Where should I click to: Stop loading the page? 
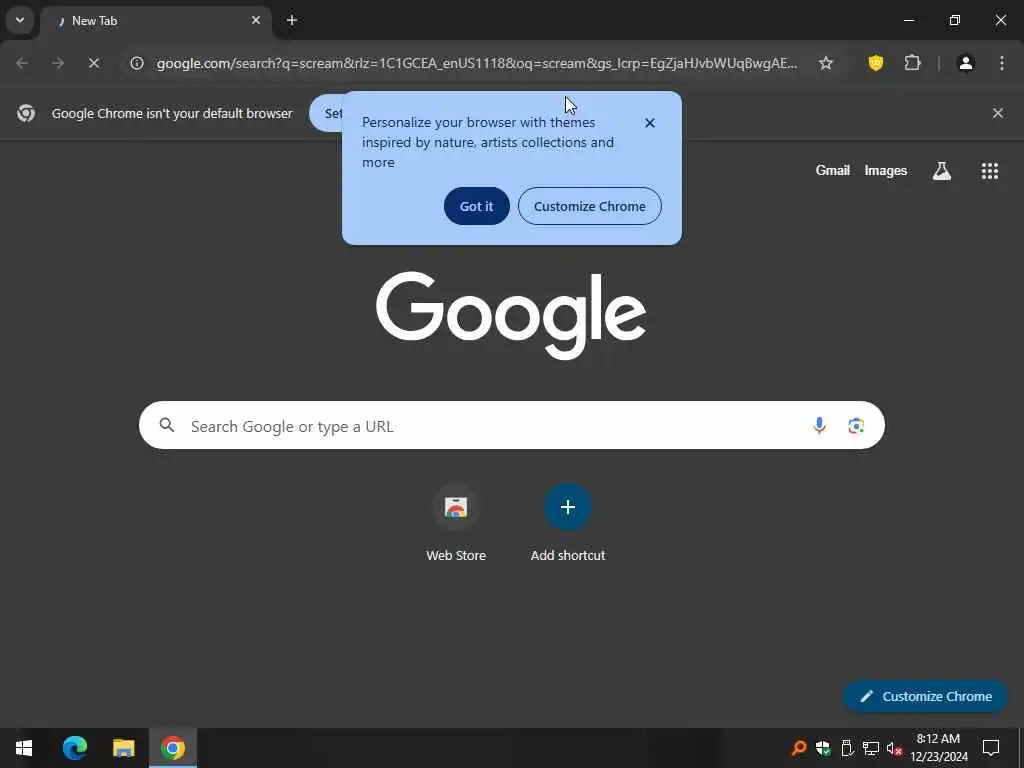pos(93,63)
